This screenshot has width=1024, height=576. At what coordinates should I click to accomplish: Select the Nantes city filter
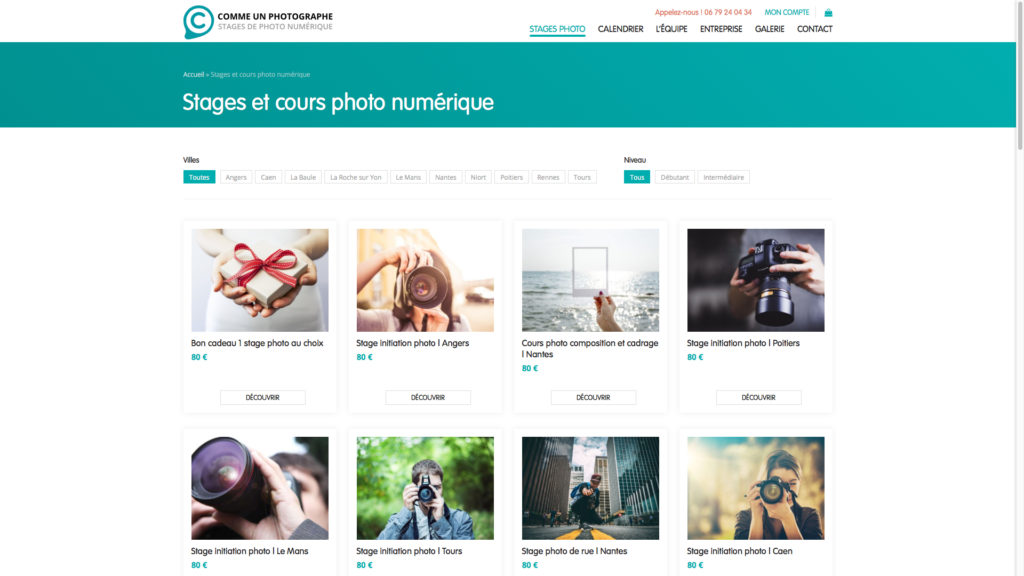click(x=446, y=177)
